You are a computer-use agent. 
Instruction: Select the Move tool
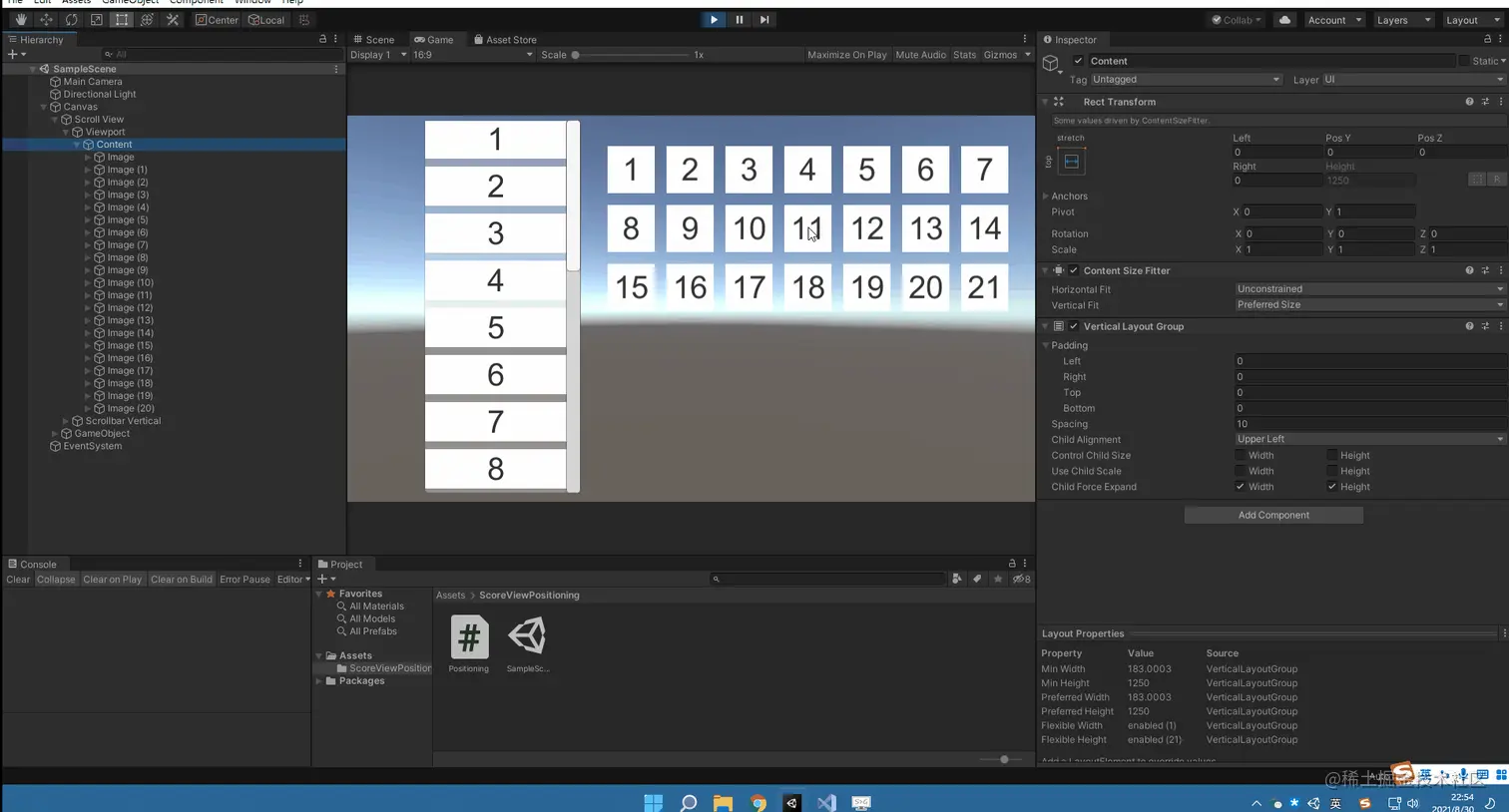(x=47, y=18)
